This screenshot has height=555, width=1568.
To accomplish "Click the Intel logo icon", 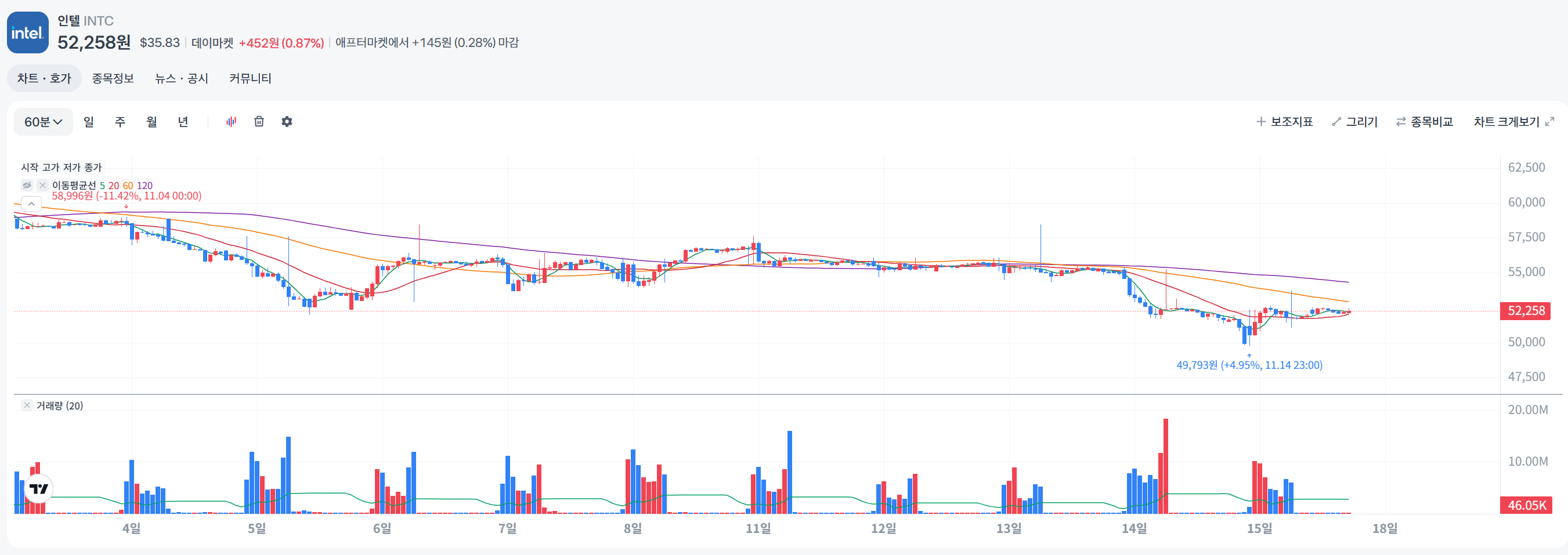I will pos(27,32).
